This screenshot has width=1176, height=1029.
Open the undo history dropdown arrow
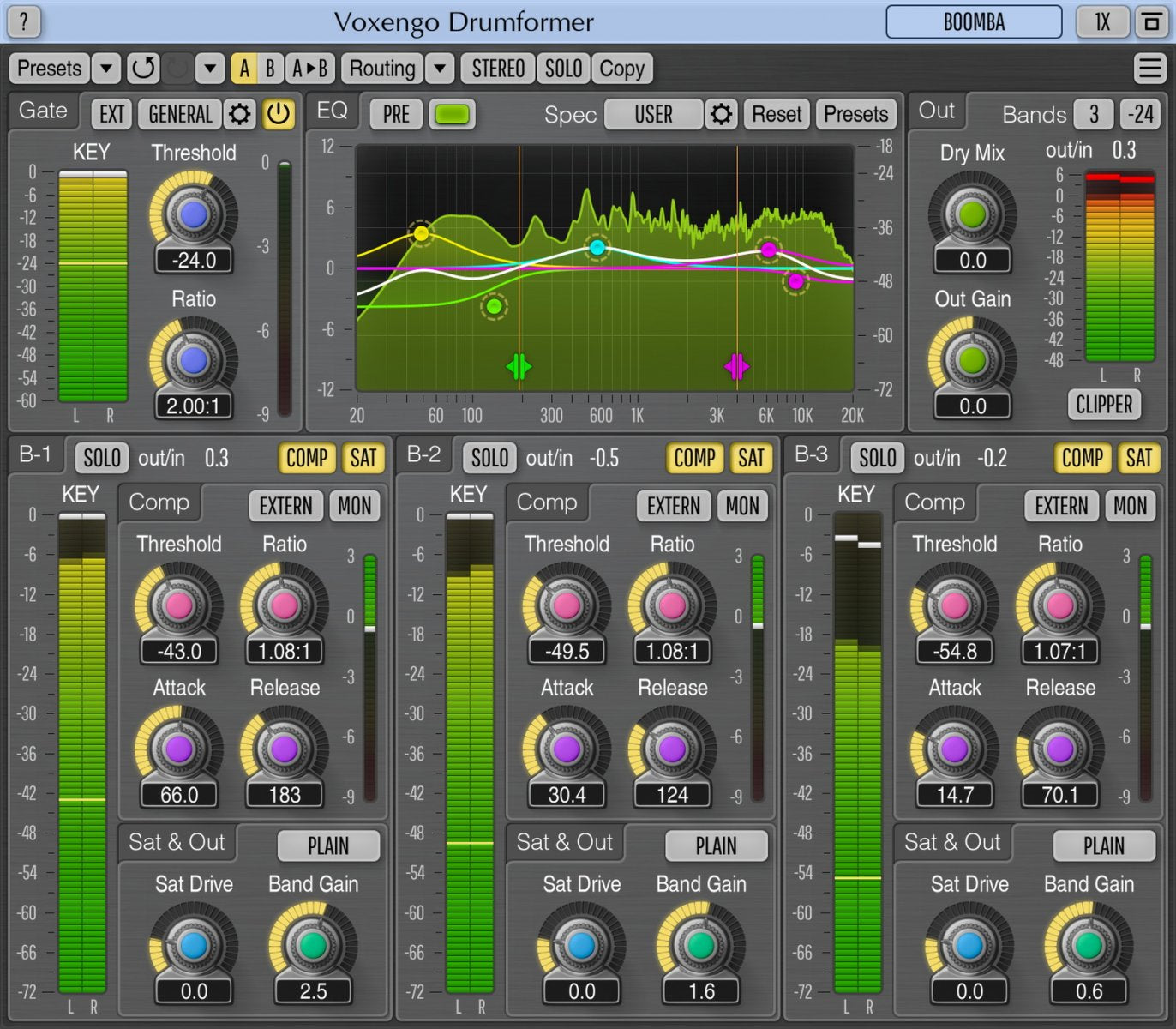pyautogui.click(x=209, y=69)
